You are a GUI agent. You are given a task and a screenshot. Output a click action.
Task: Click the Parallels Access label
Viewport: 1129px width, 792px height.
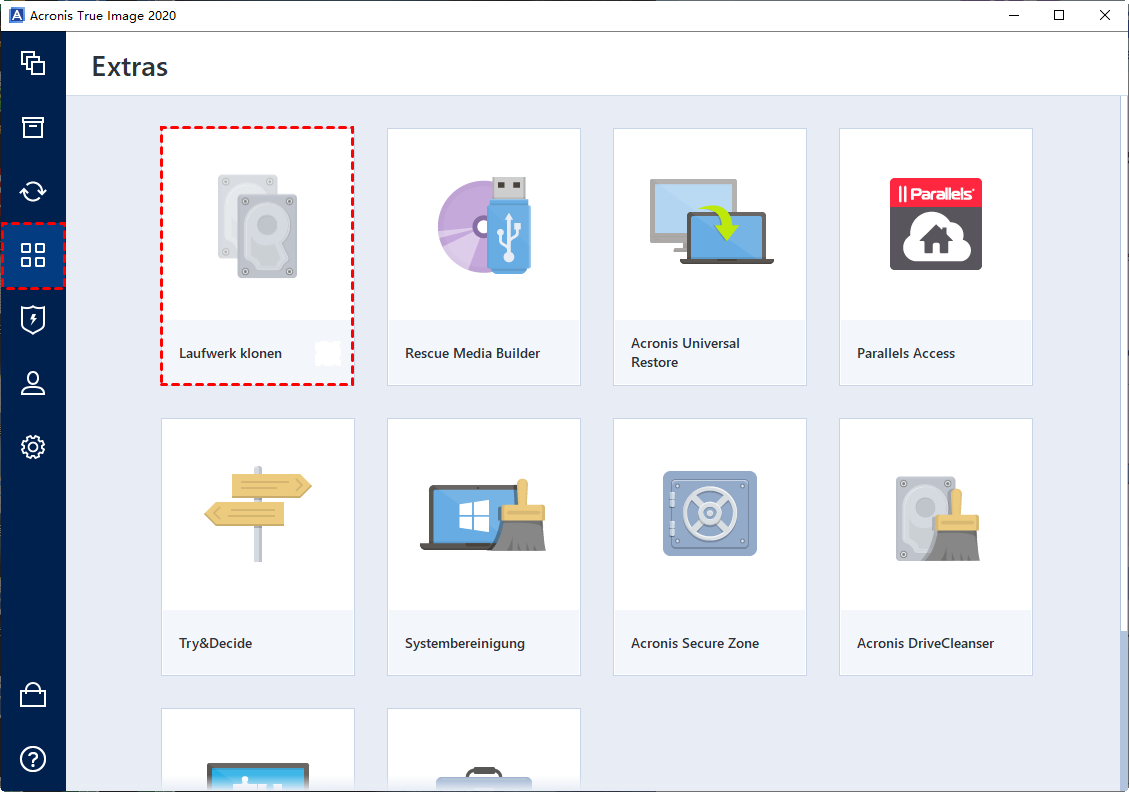[906, 354]
